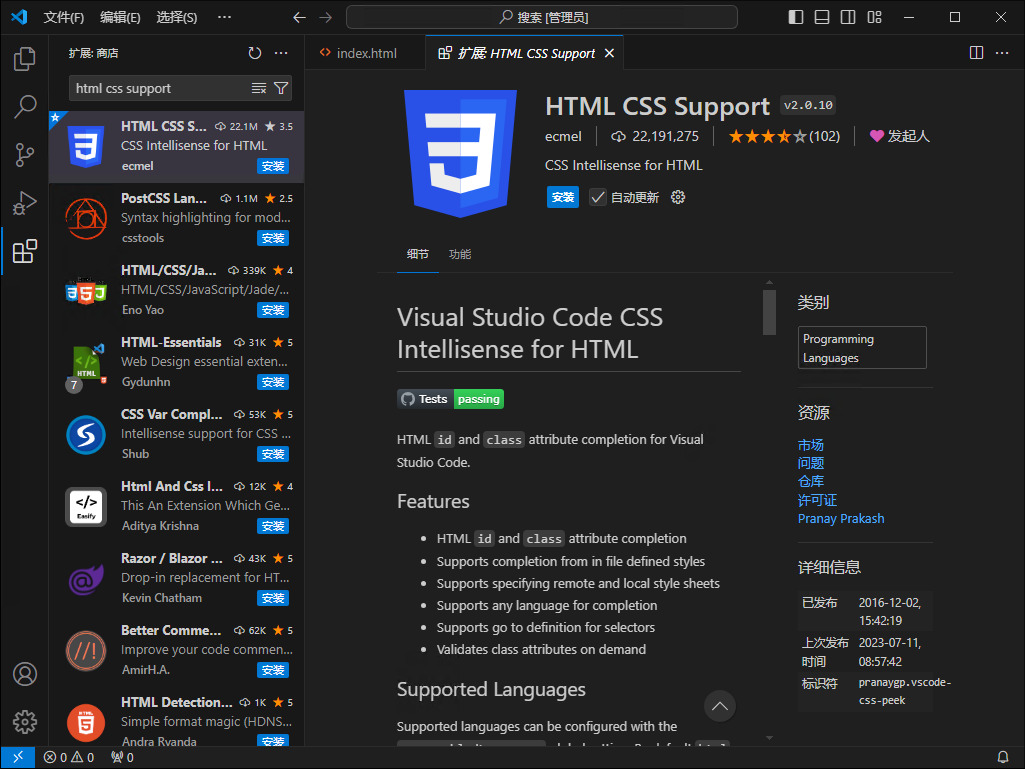This screenshot has height=769, width=1025.
Task: Open the Explorer view in the activity bar
Action: coord(24,60)
